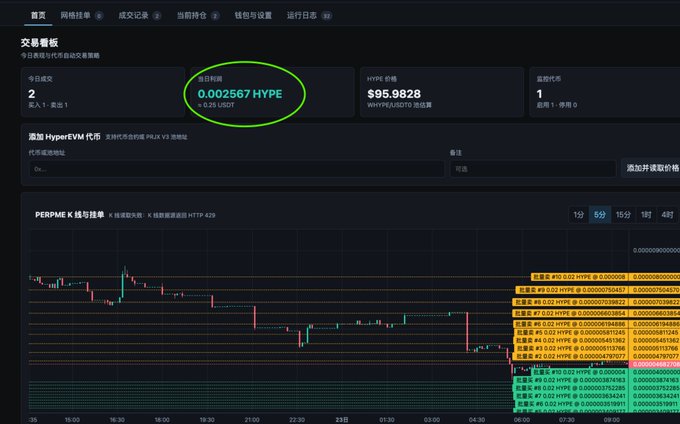Image resolution: width=680 pixels, height=424 pixels.
Task: Click the $95.9828 HYPE price value
Action: [394, 94]
